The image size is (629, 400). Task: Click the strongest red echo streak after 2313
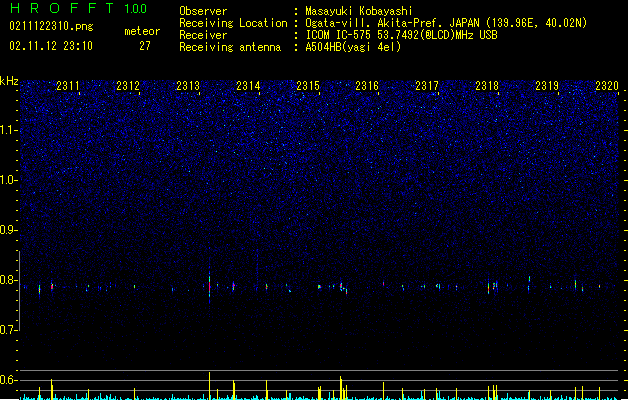(209, 286)
